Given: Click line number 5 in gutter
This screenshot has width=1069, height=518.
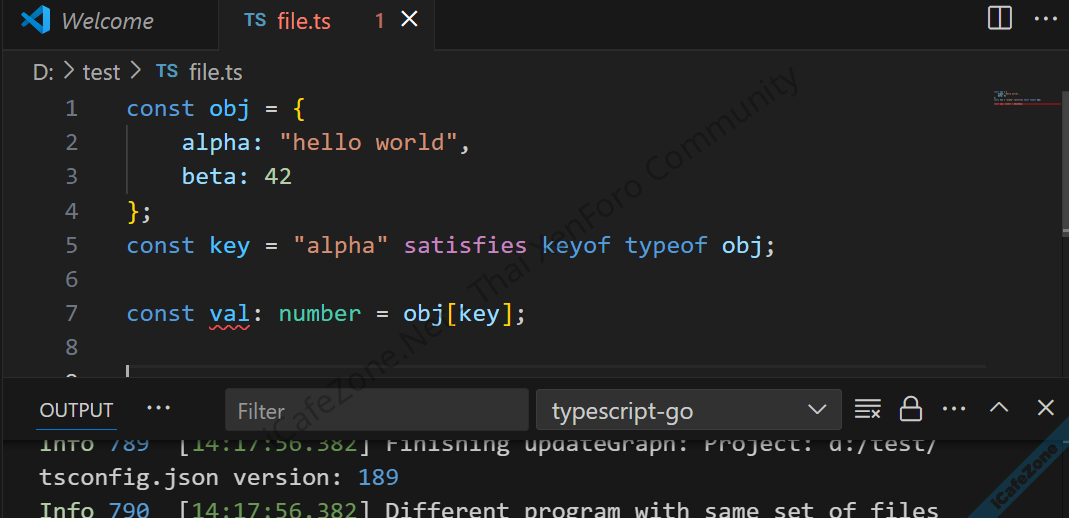Looking at the screenshot, I should point(72,245).
